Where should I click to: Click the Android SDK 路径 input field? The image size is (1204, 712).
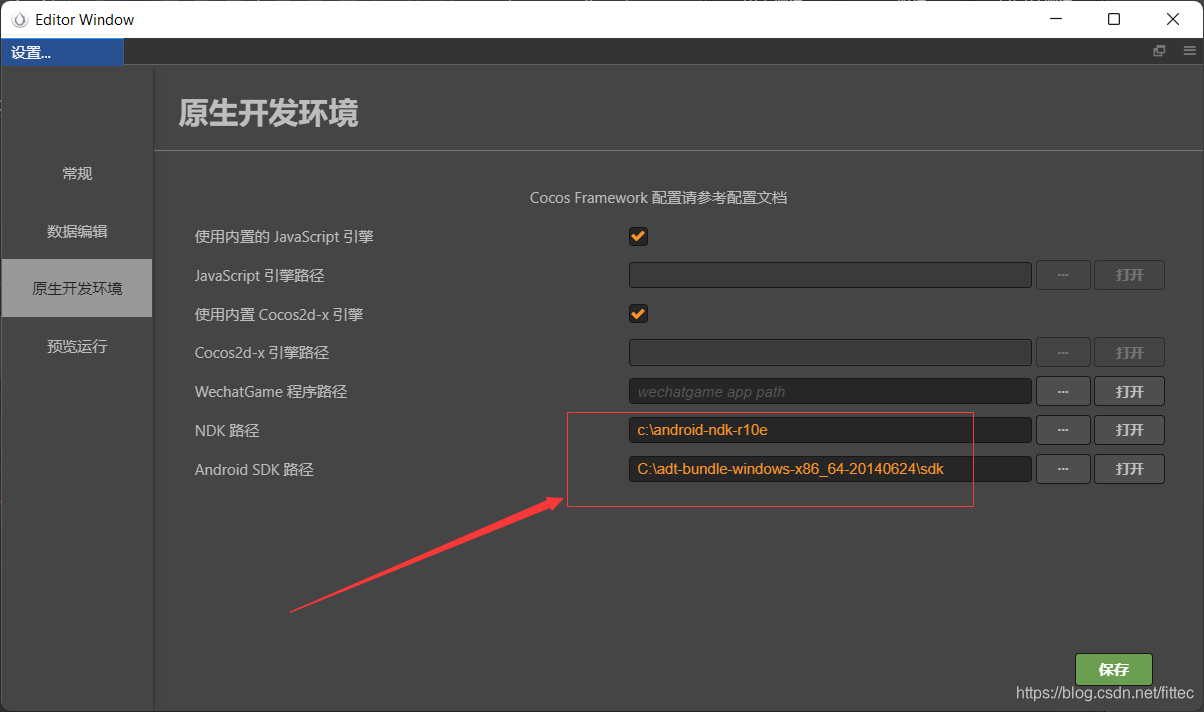830,469
